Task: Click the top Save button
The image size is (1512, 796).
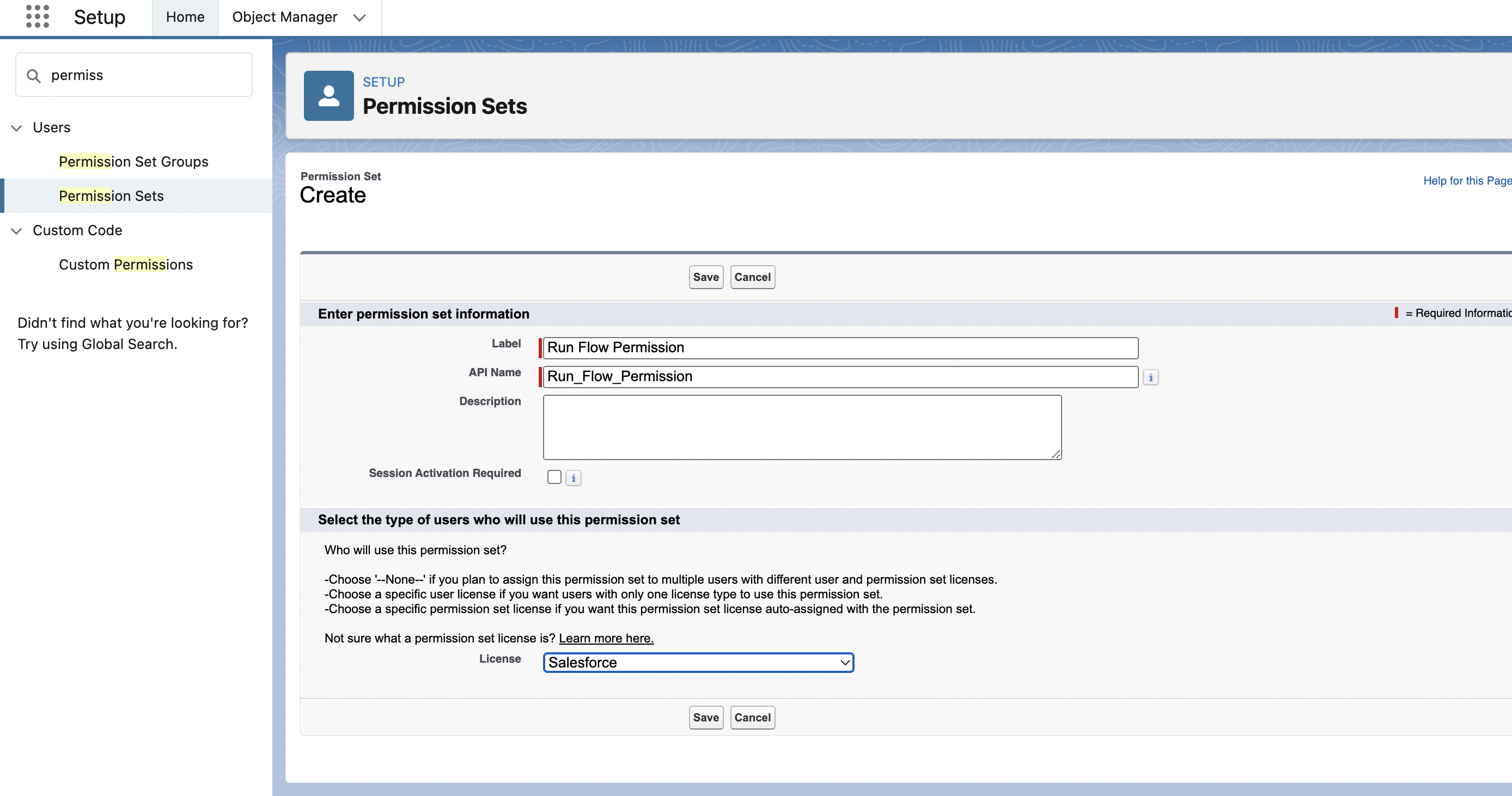Action: pyautogui.click(x=705, y=277)
